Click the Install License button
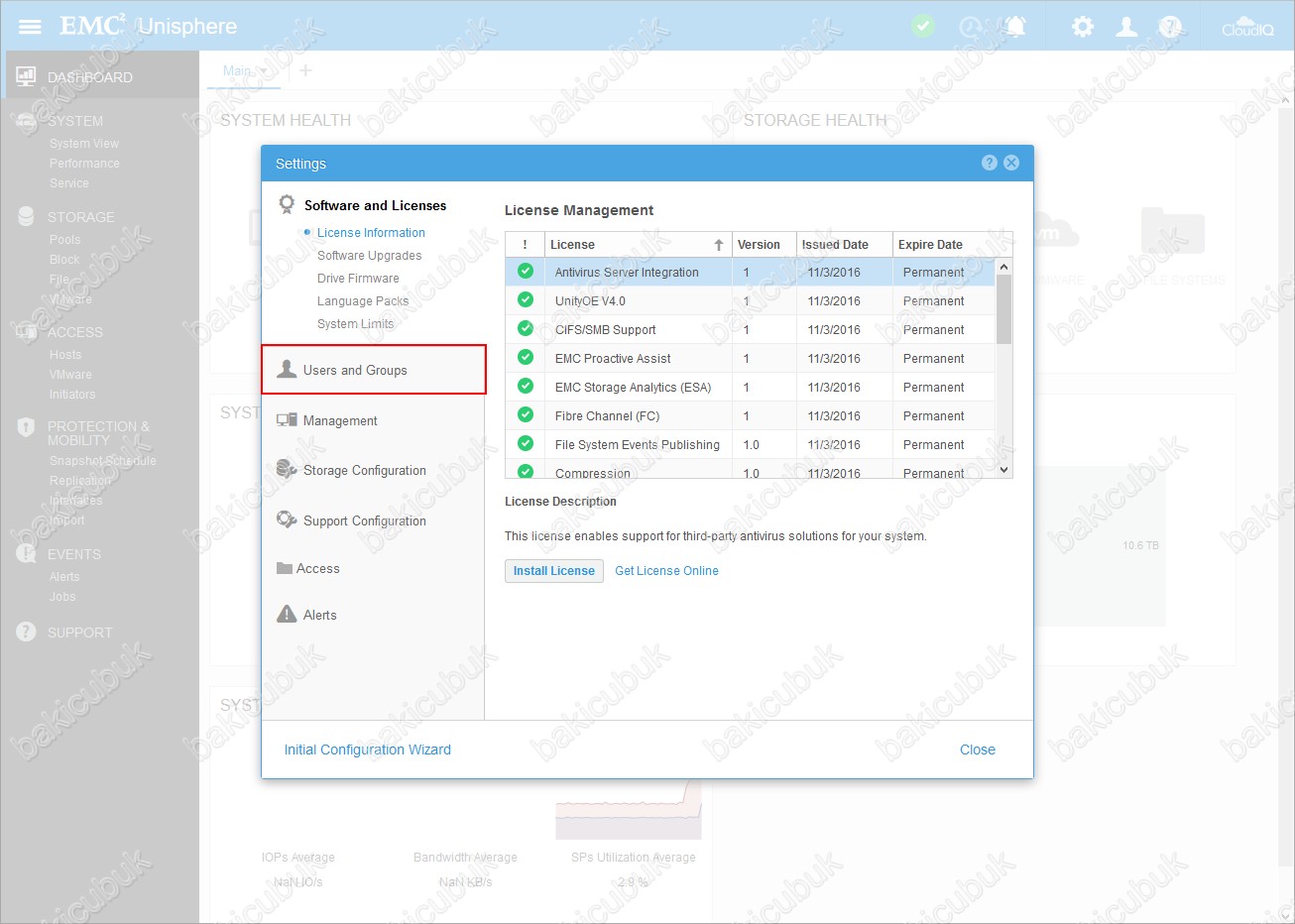Viewport: 1295px width, 924px height. [554, 571]
